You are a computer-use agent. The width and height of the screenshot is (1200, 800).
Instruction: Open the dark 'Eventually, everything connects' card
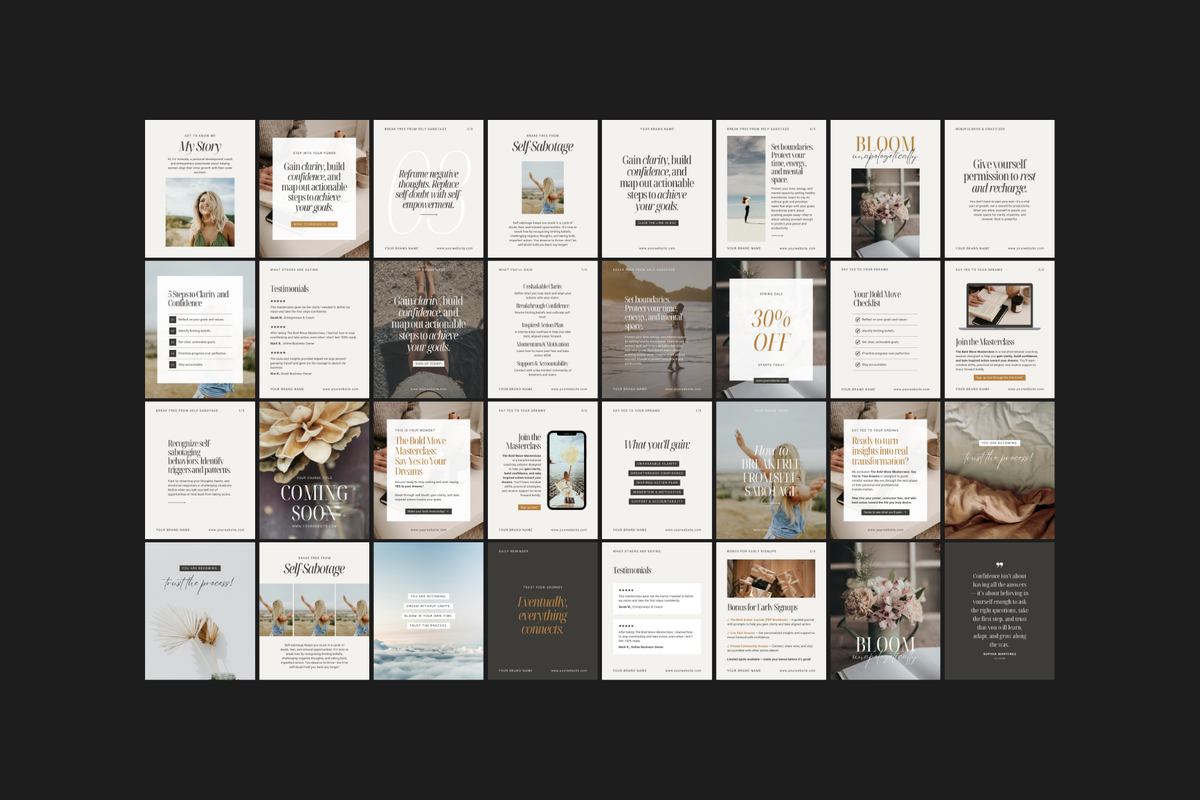click(x=542, y=612)
